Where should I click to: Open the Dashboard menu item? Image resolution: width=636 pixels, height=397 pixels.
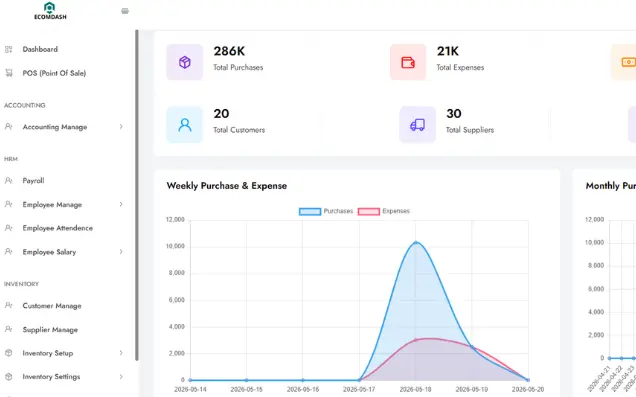pos(40,49)
